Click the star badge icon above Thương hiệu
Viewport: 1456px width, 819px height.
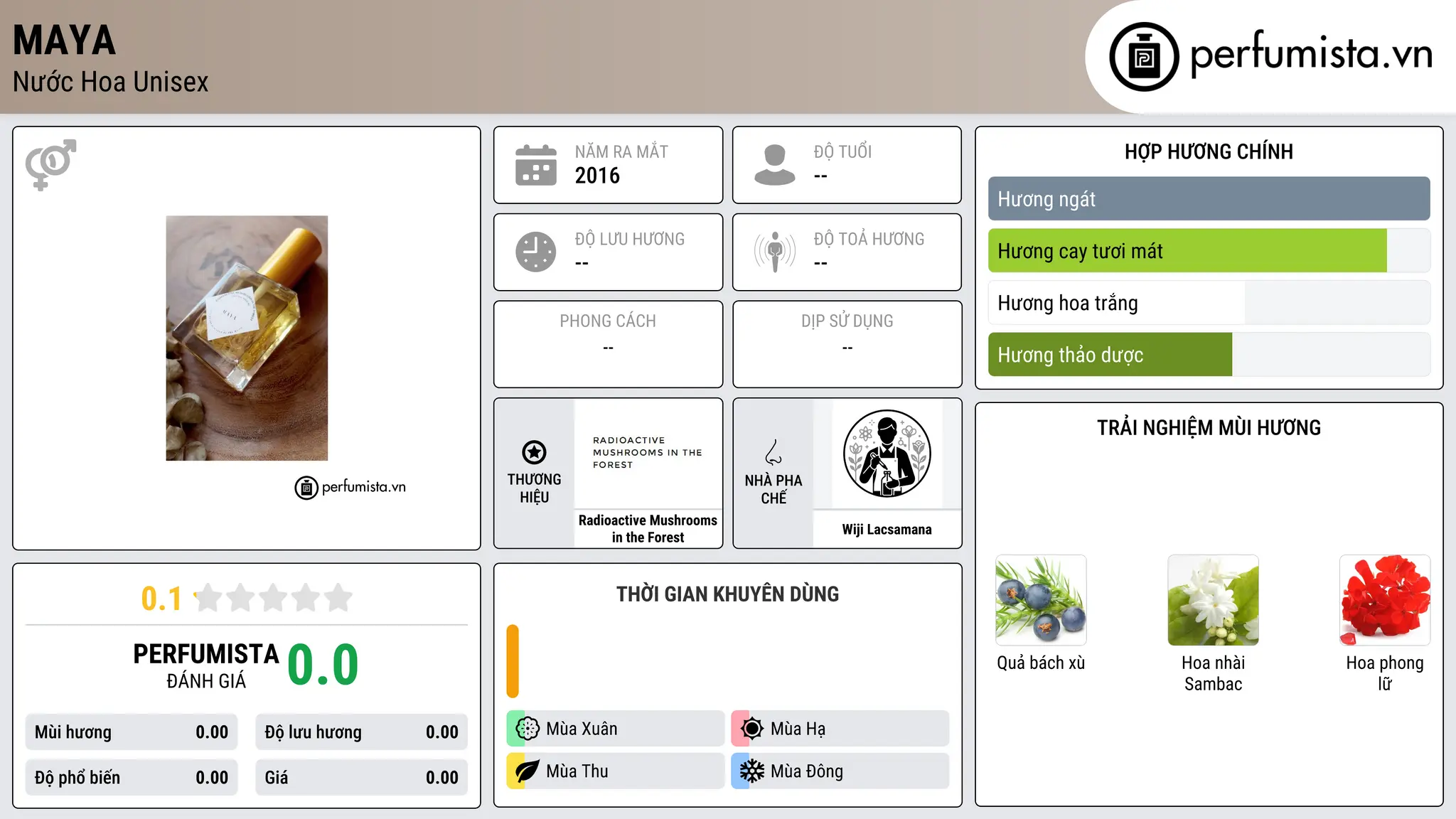pyautogui.click(x=534, y=452)
